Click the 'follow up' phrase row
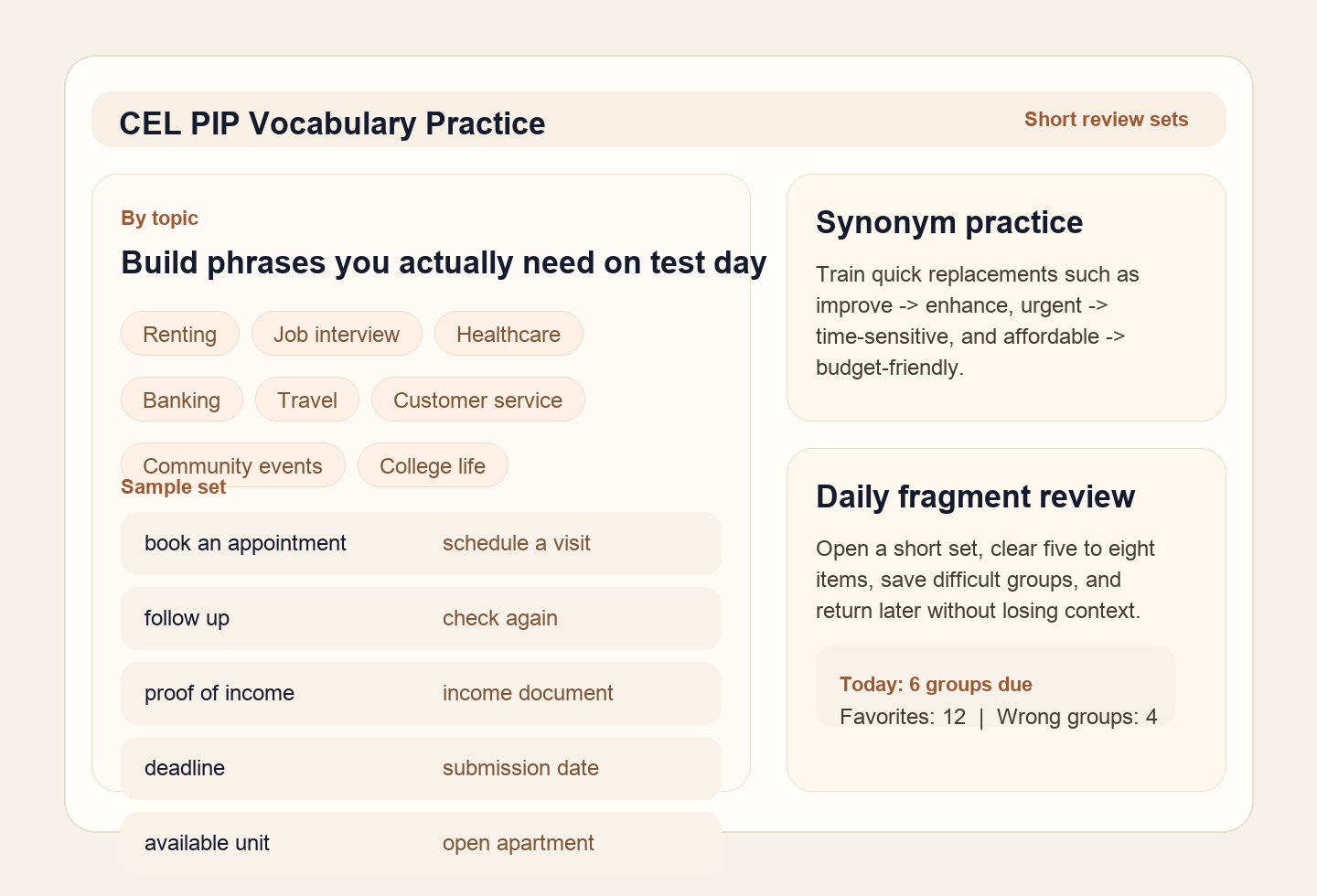1317x896 pixels. pyautogui.click(x=421, y=618)
